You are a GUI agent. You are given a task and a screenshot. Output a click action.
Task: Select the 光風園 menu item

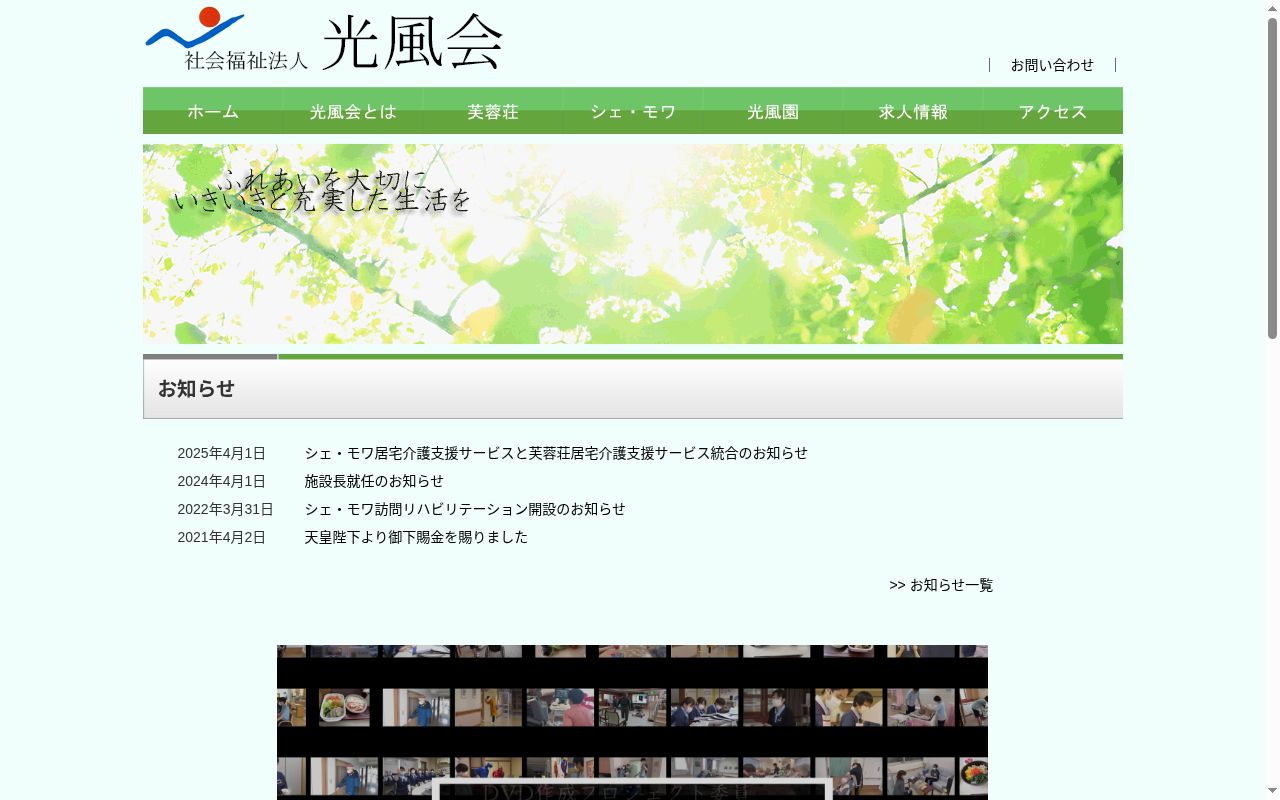coord(773,111)
